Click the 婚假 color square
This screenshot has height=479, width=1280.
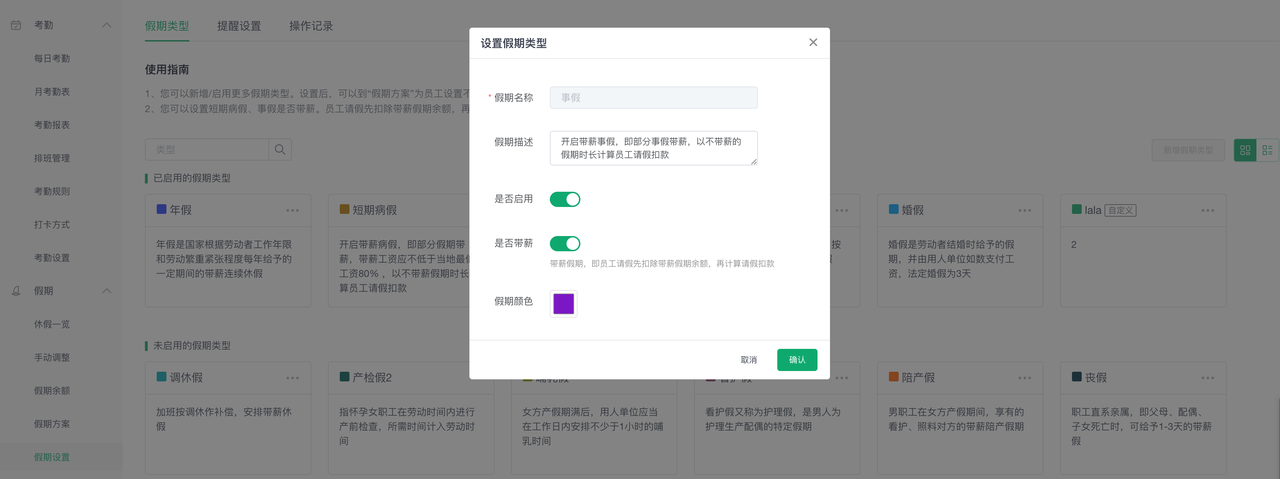(893, 210)
